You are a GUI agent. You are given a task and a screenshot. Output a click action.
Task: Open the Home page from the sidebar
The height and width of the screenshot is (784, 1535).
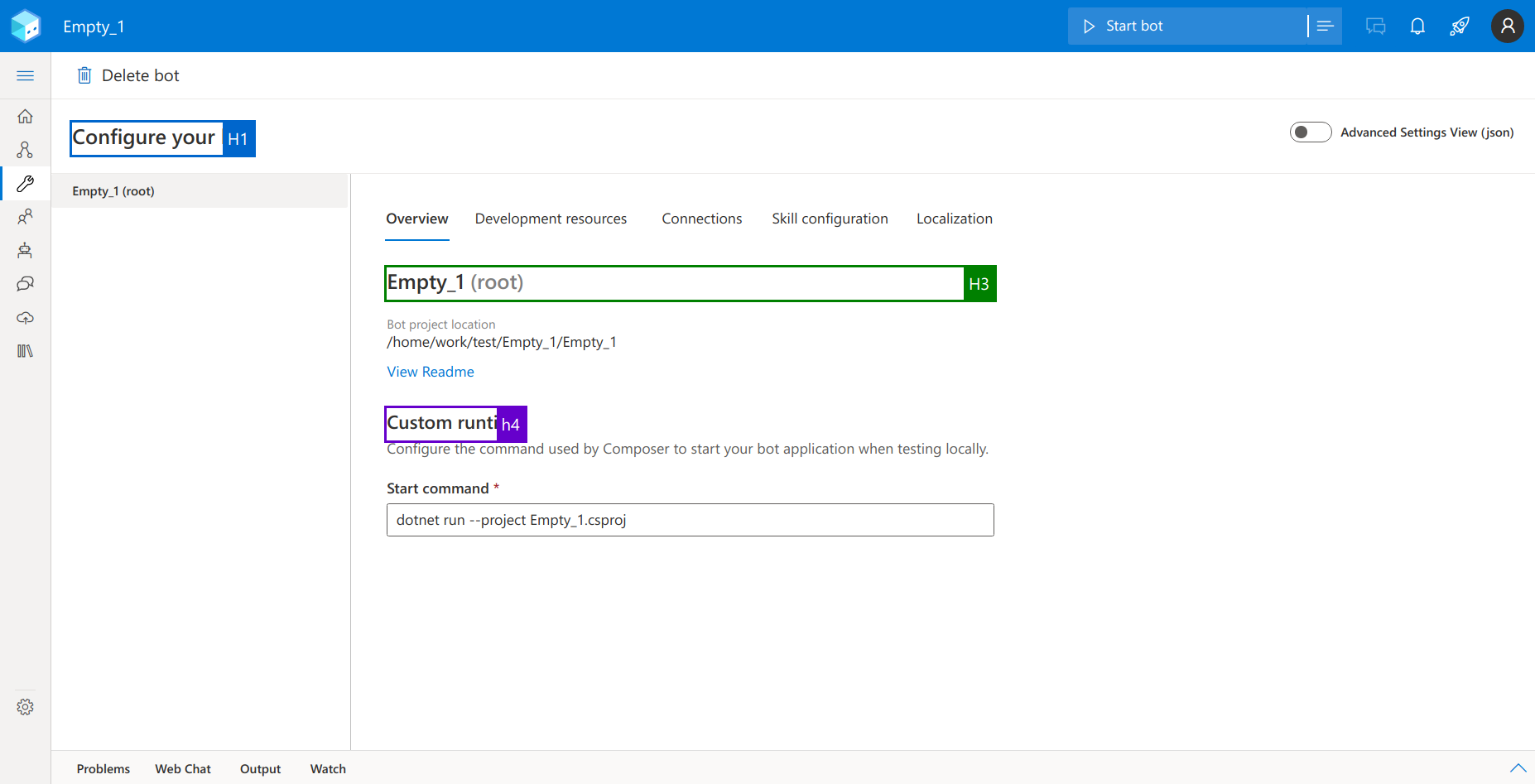click(25, 116)
